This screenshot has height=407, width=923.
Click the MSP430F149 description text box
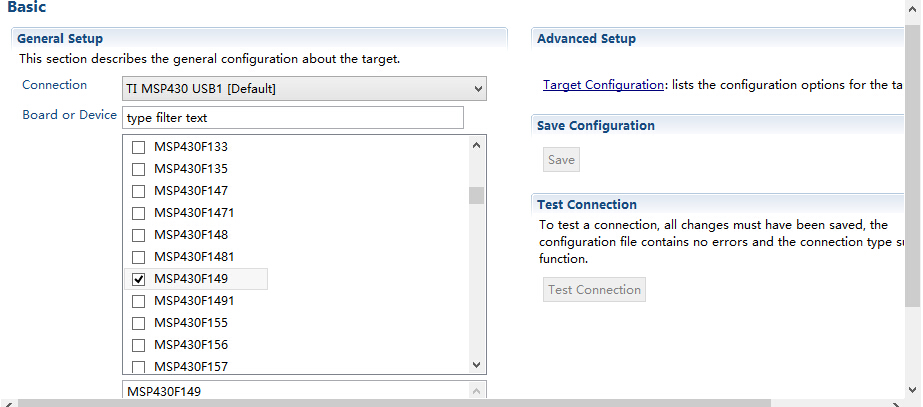tap(304, 391)
